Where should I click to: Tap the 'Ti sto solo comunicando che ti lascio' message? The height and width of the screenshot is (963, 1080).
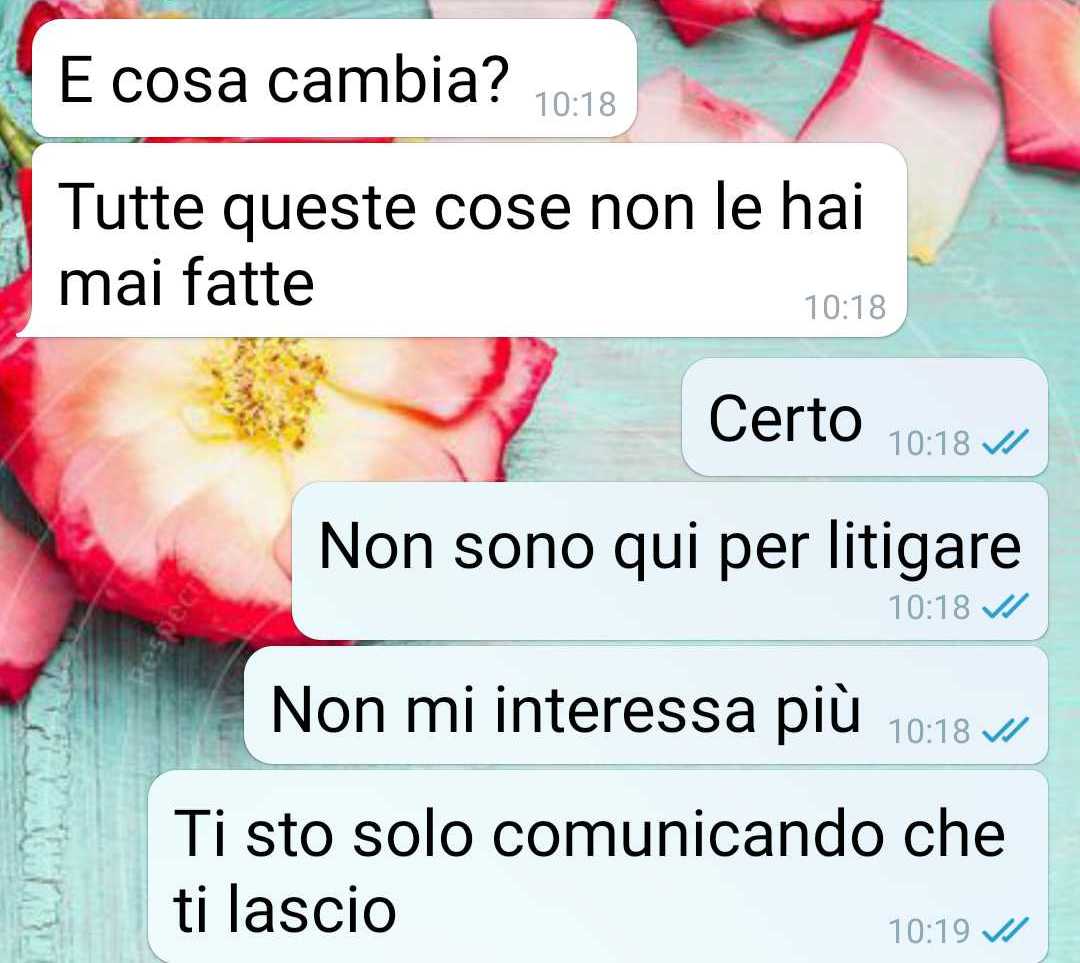[x=598, y=867]
